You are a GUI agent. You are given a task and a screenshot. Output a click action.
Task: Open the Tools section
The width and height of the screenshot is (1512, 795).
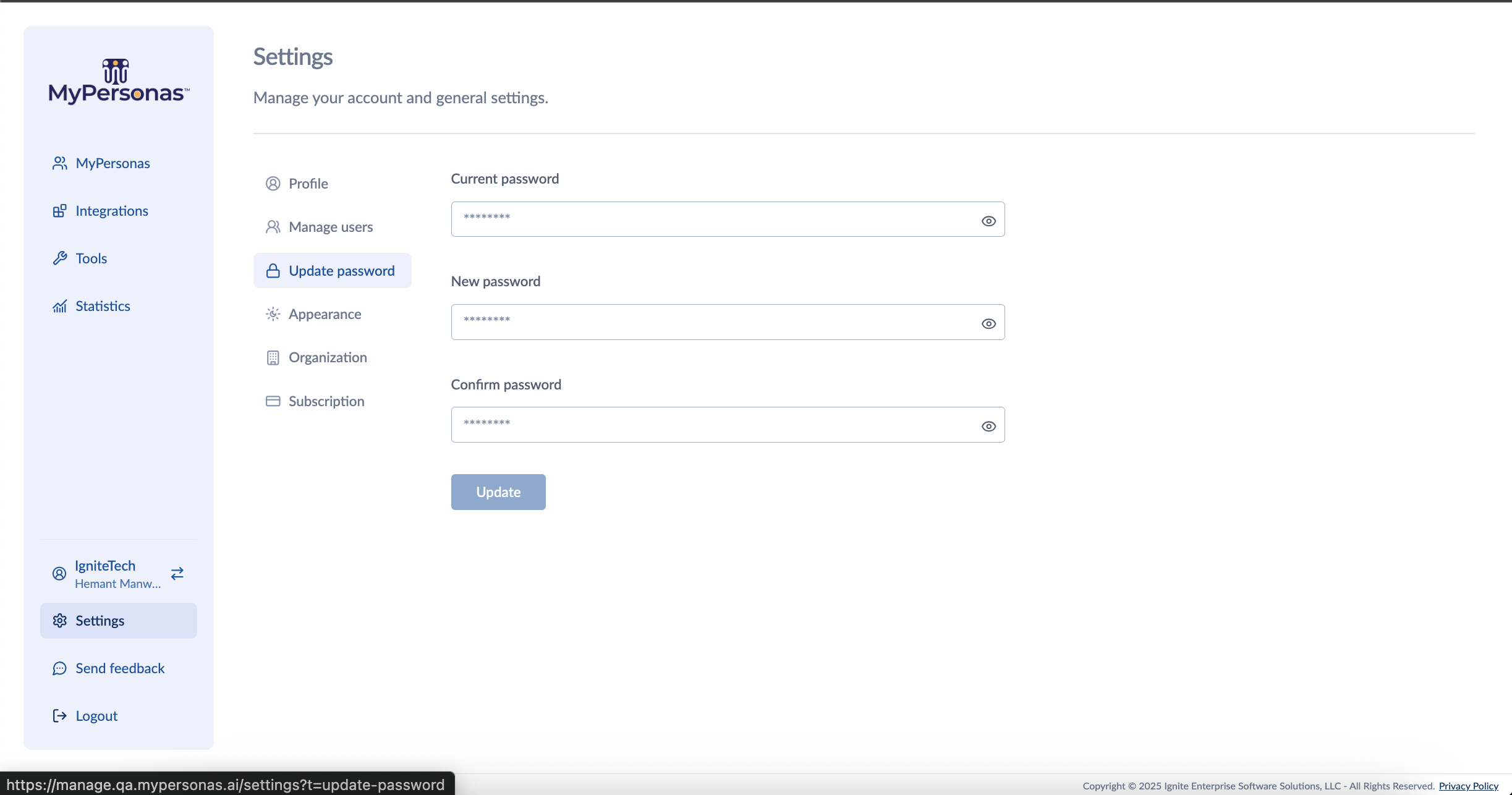pos(91,258)
